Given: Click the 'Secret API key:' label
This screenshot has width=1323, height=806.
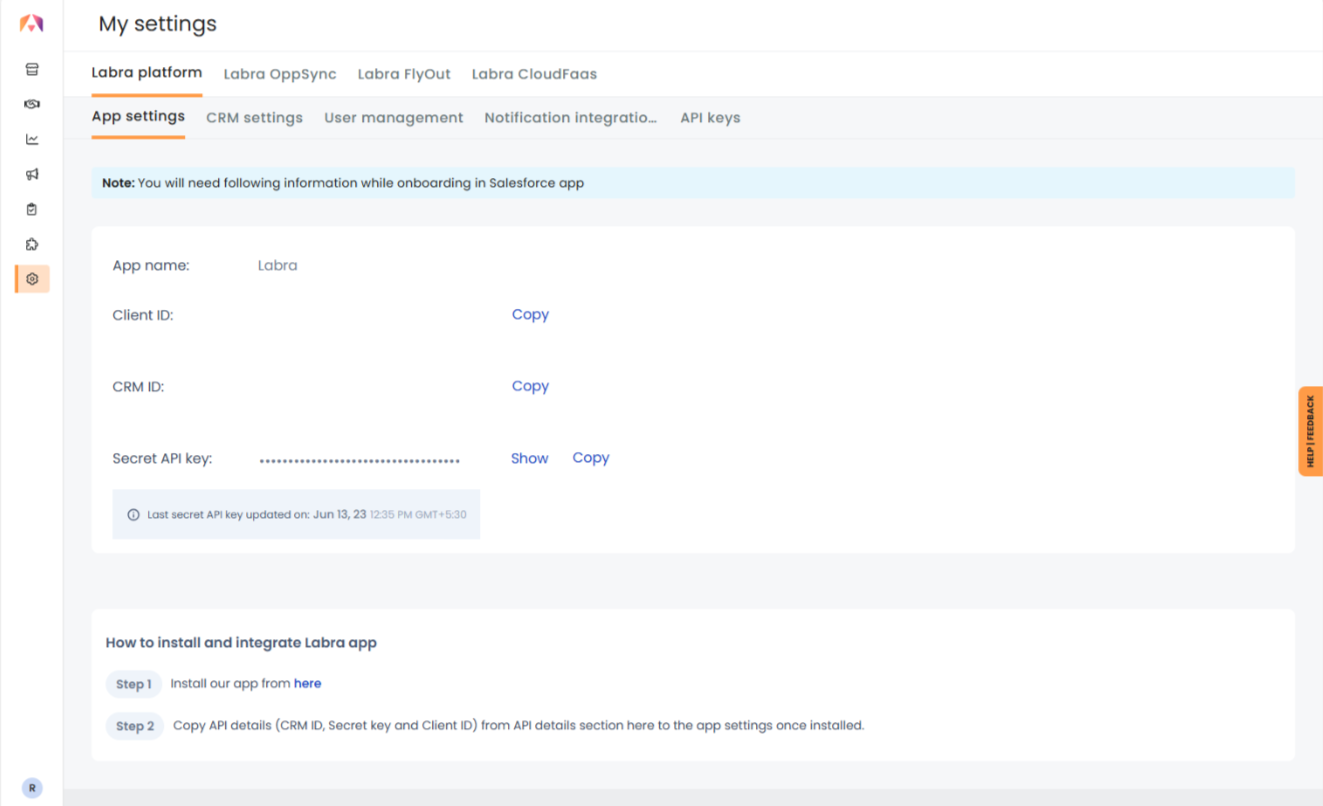Looking at the screenshot, I should [162, 459].
